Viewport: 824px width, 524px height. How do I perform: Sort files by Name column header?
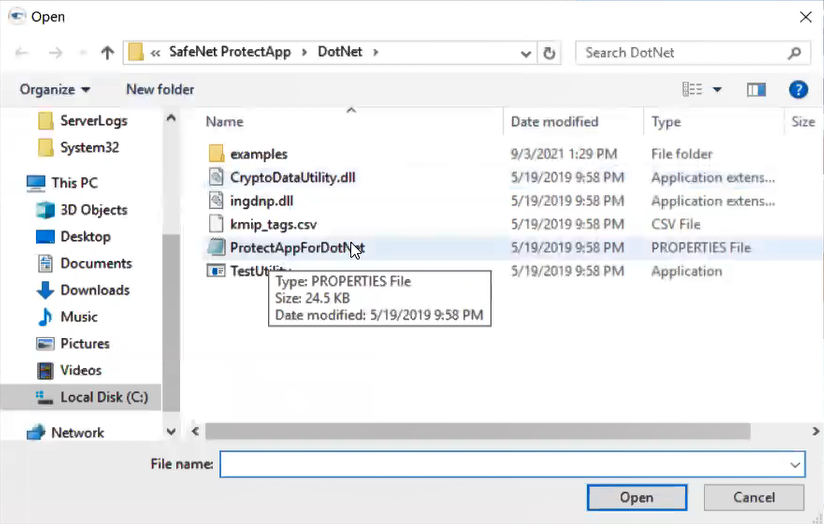coord(225,122)
